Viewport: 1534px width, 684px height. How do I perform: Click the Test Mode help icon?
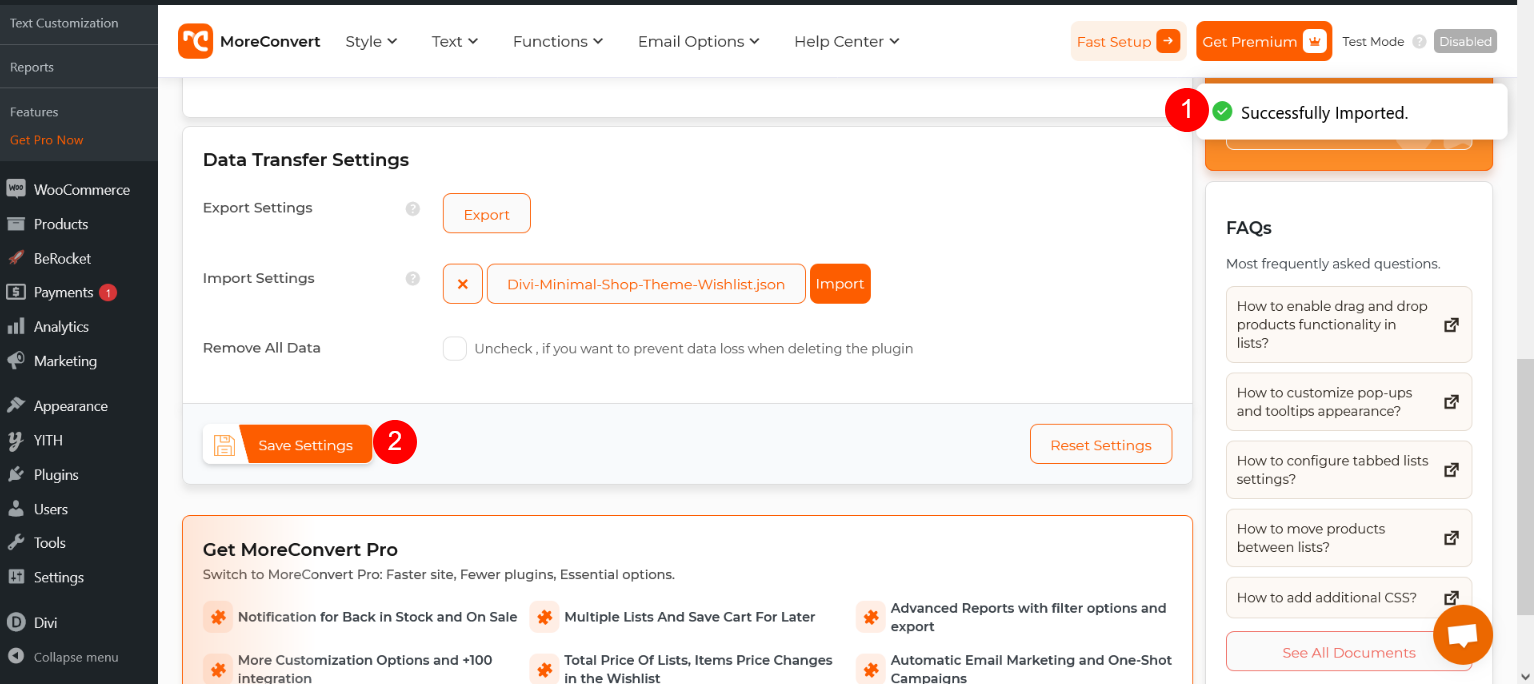tap(1419, 42)
